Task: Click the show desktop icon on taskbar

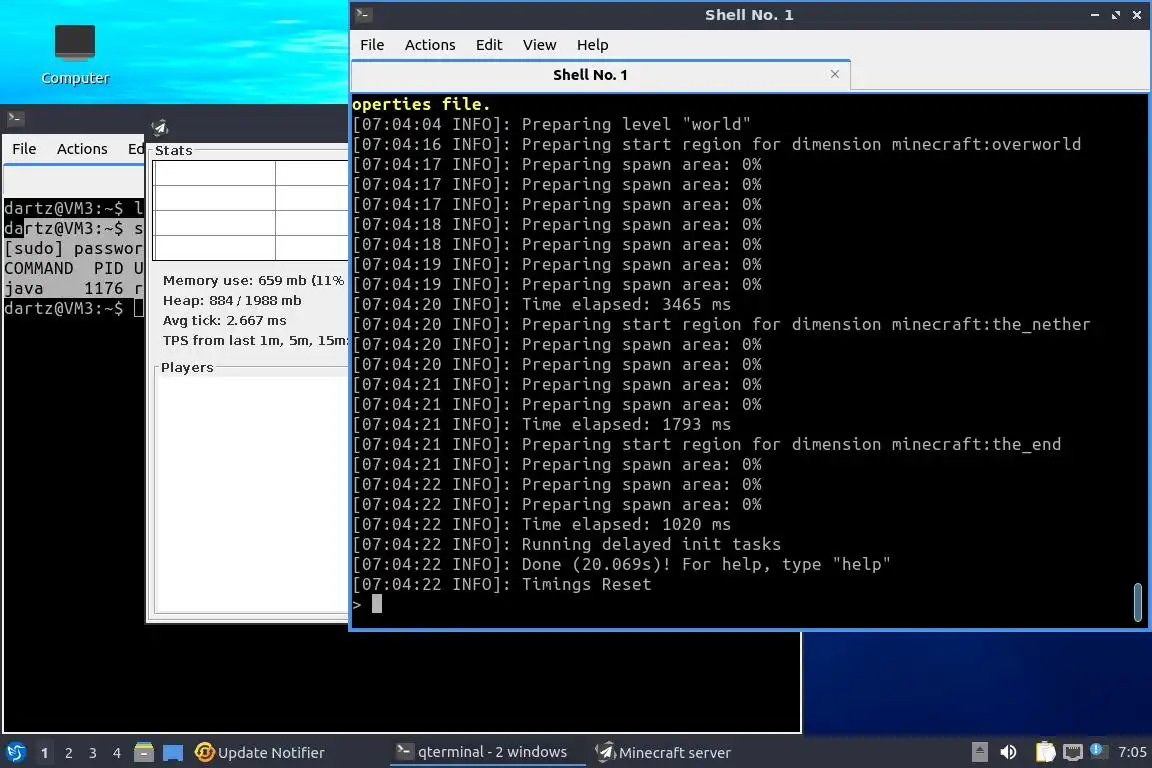Action: (x=173, y=753)
